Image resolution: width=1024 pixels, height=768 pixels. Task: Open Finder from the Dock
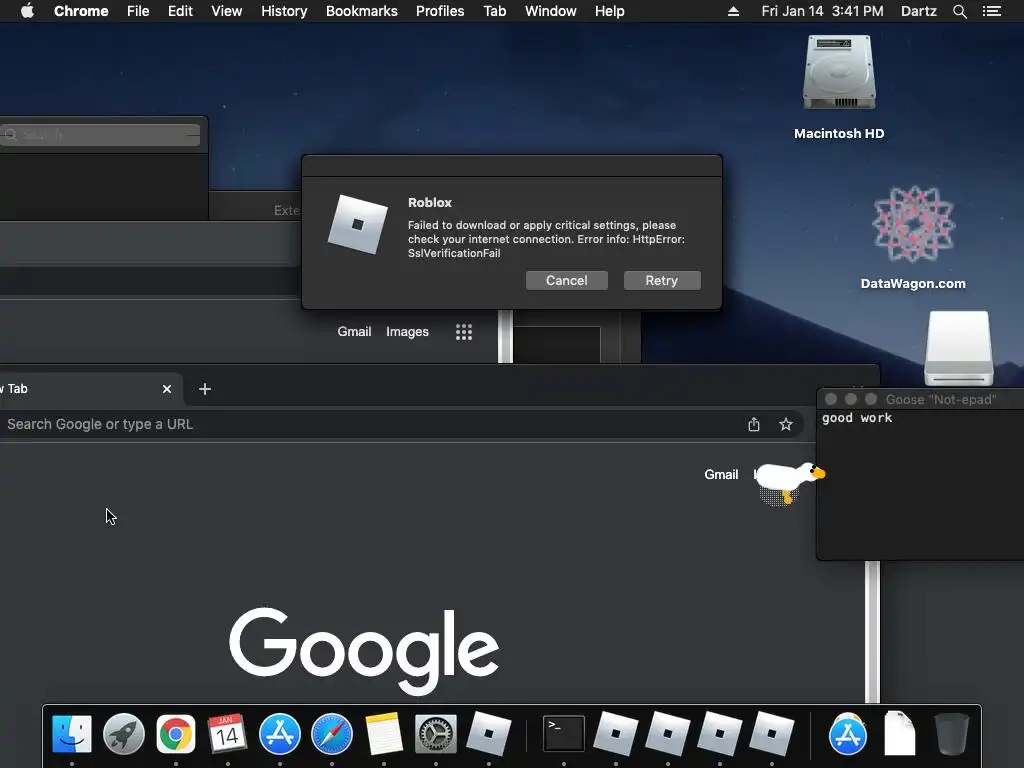72,734
